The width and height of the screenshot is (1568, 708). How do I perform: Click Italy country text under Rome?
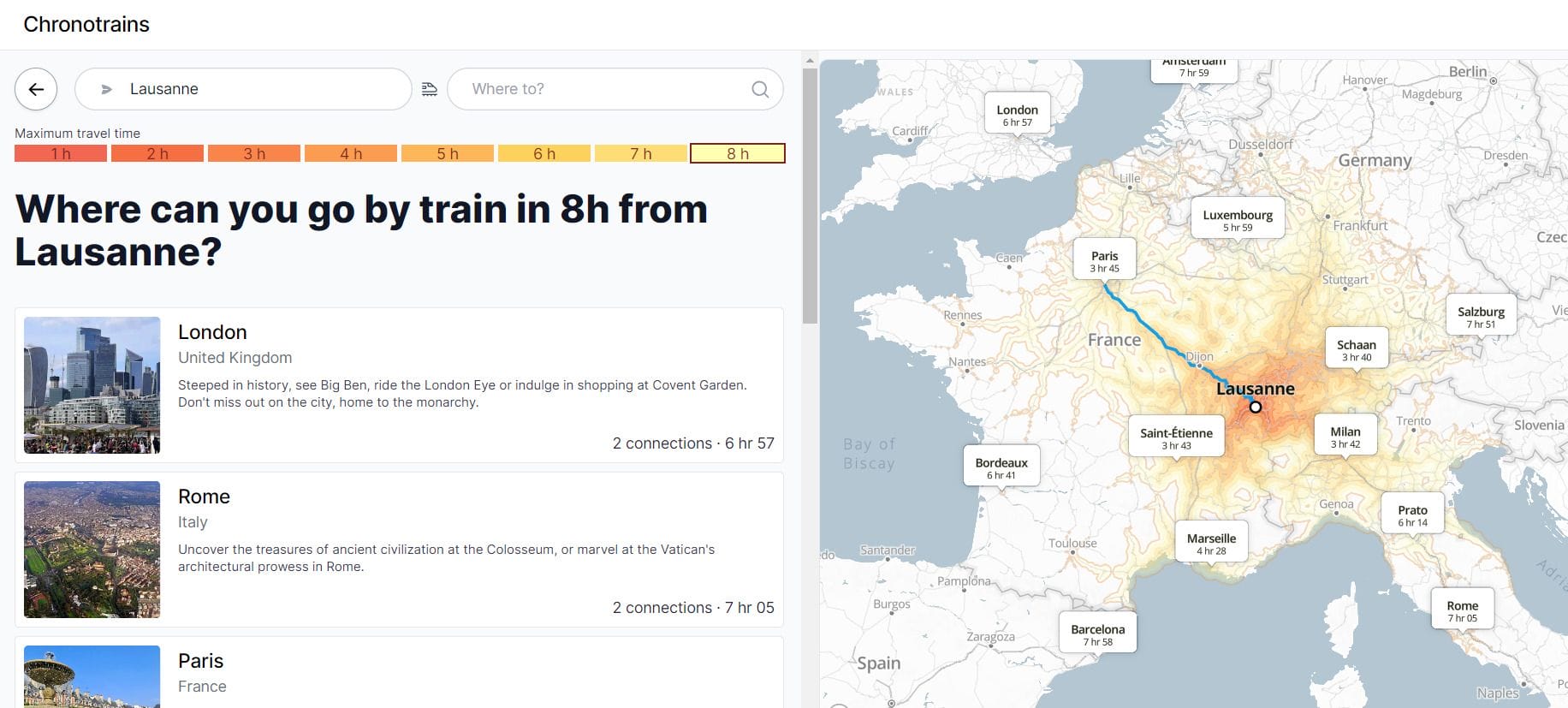coord(193,522)
